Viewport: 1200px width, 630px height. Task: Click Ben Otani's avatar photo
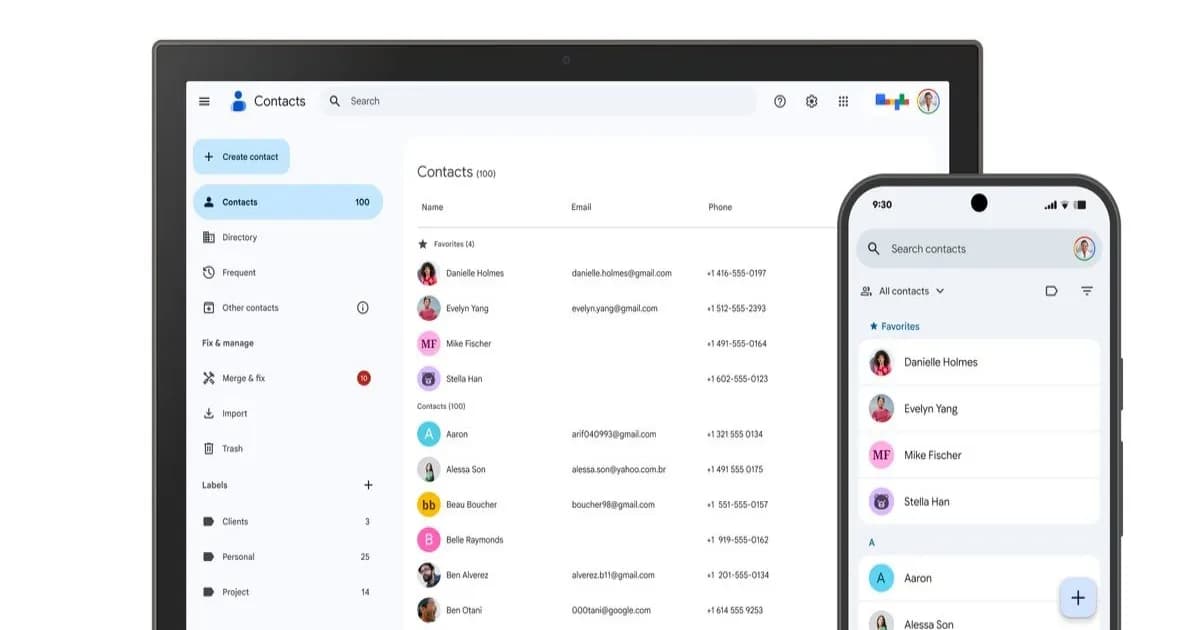[428, 610]
